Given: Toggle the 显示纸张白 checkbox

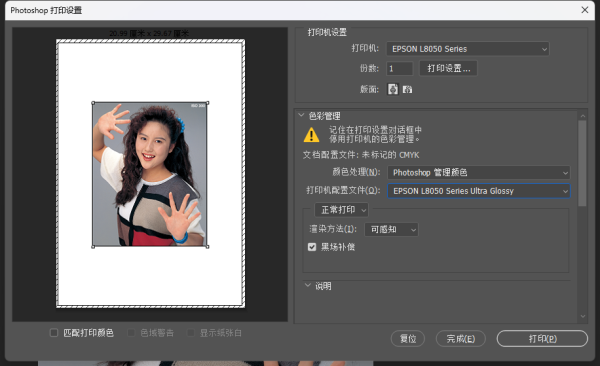Looking at the screenshot, I should pos(191,333).
